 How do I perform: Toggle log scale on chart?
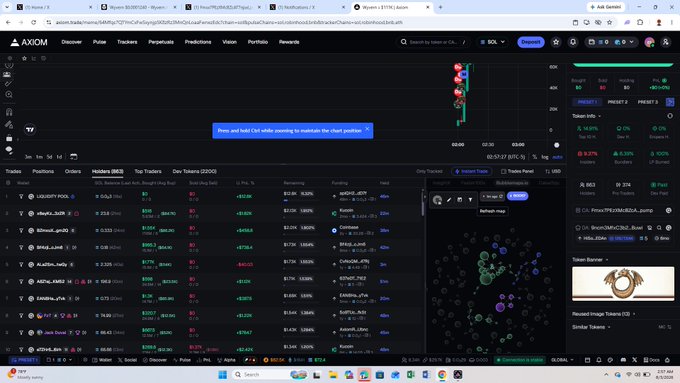click(x=545, y=157)
